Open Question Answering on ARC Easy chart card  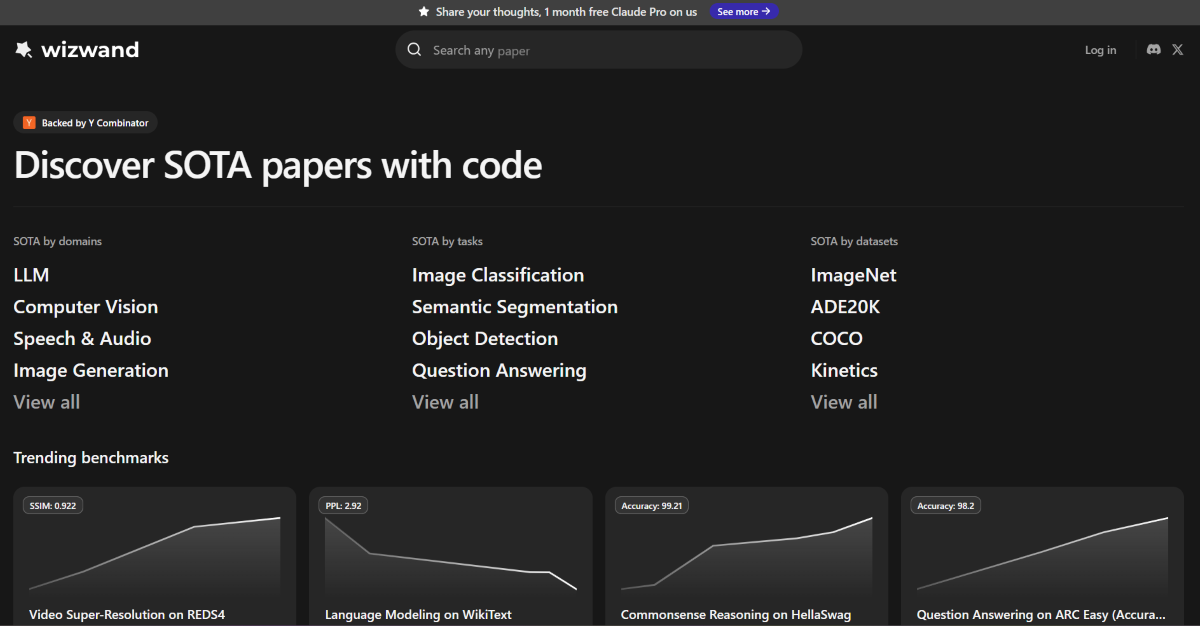[1043, 556]
